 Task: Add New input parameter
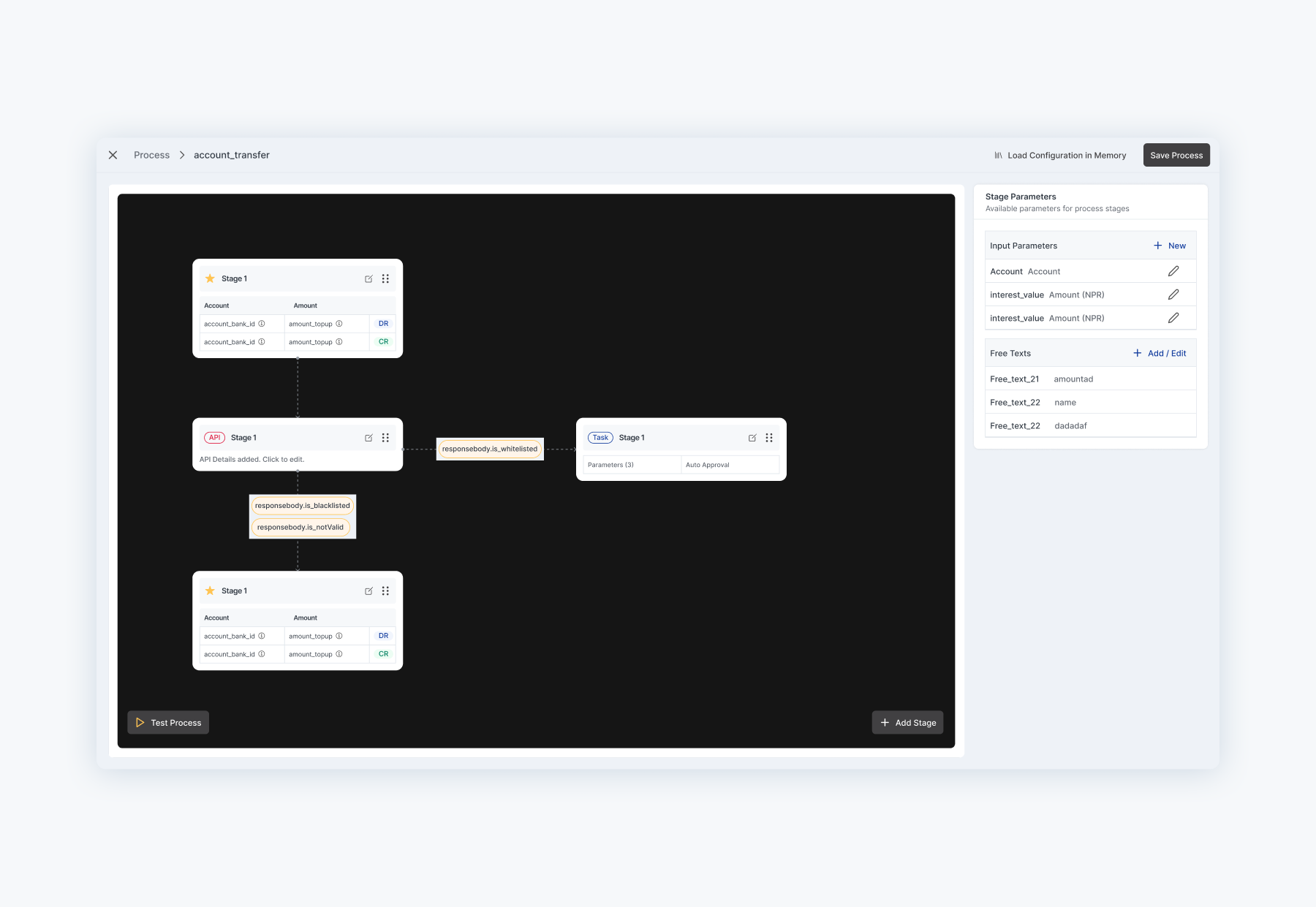pyautogui.click(x=1170, y=246)
